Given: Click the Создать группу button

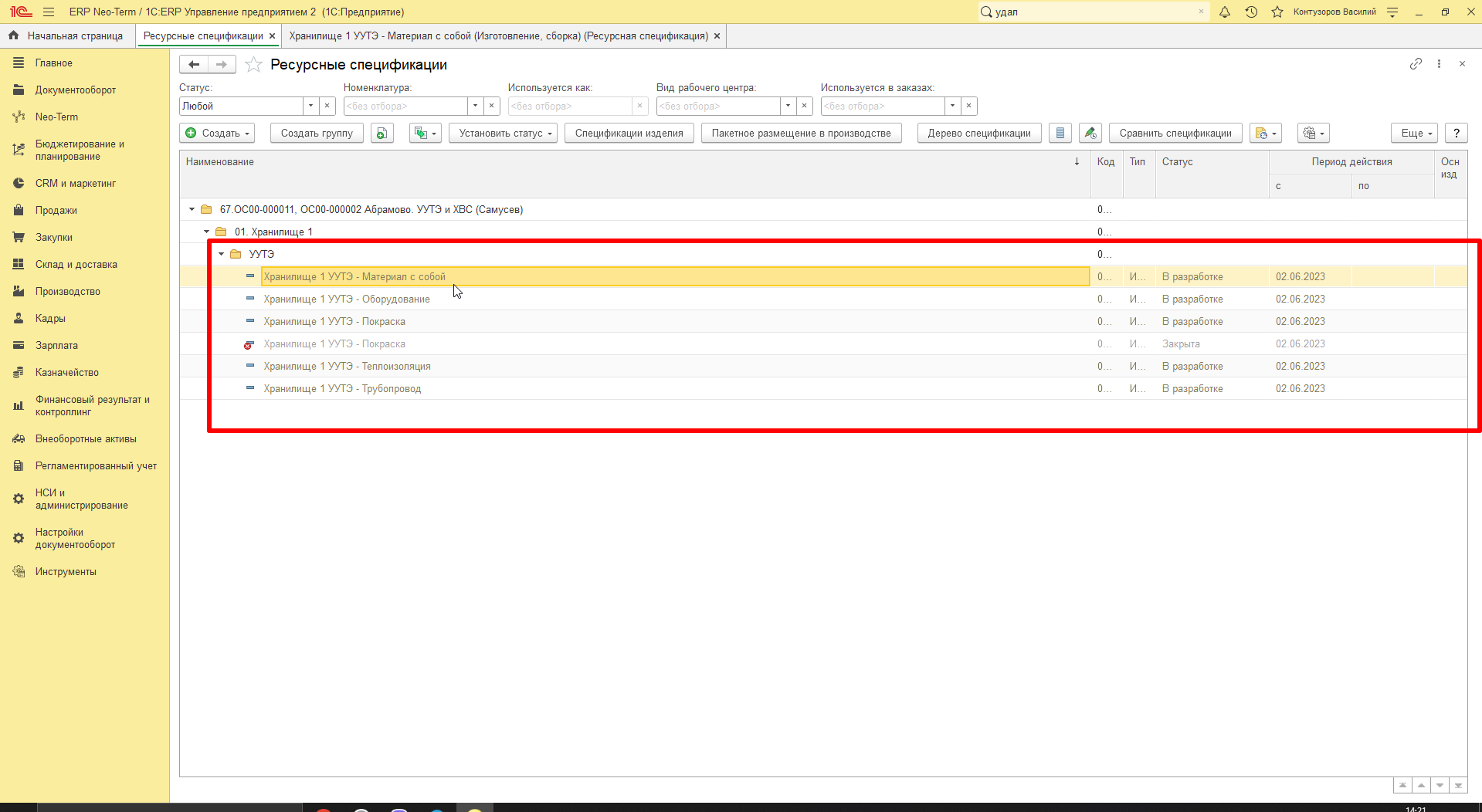Looking at the screenshot, I should [317, 133].
